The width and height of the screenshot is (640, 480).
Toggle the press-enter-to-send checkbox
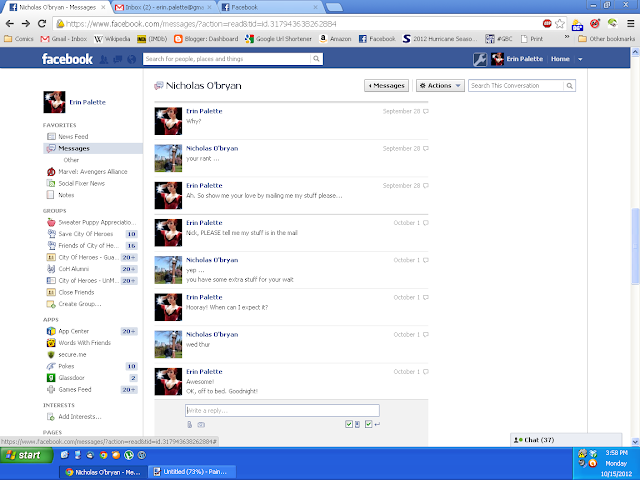point(368,424)
